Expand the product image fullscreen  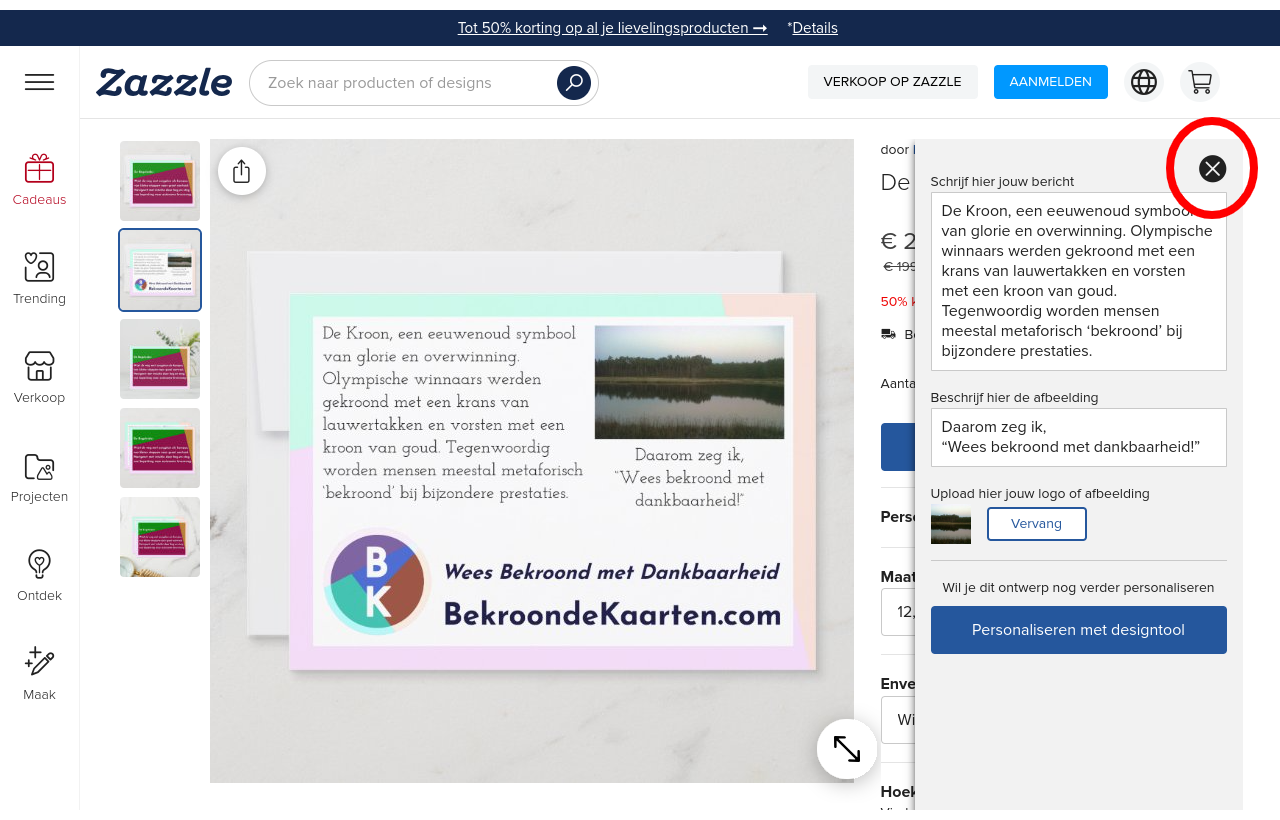coord(846,748)
